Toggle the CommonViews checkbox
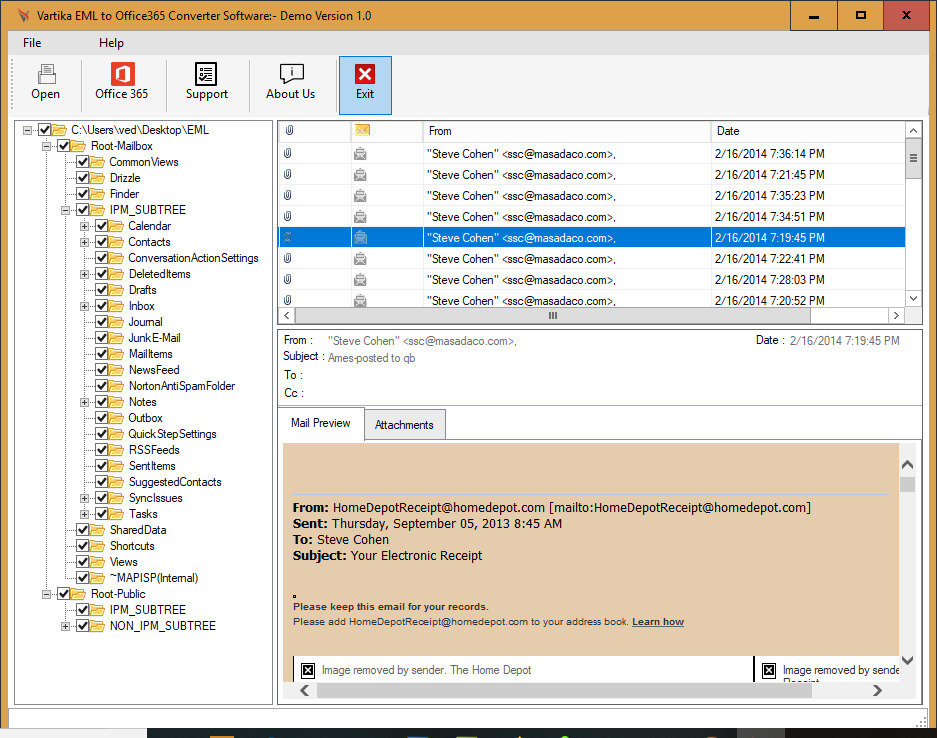 [x=82, y=162]
